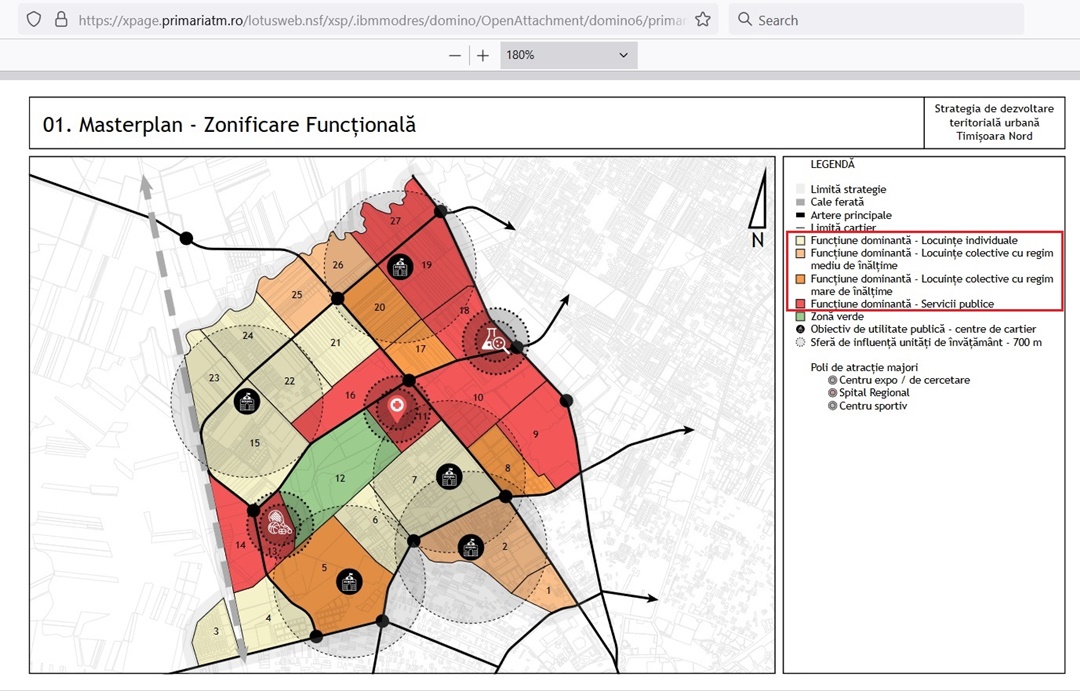This screenshot has height=691, width=1080.
Task: Click the LEGENDĂ heading text
Action: pos(832,164)
